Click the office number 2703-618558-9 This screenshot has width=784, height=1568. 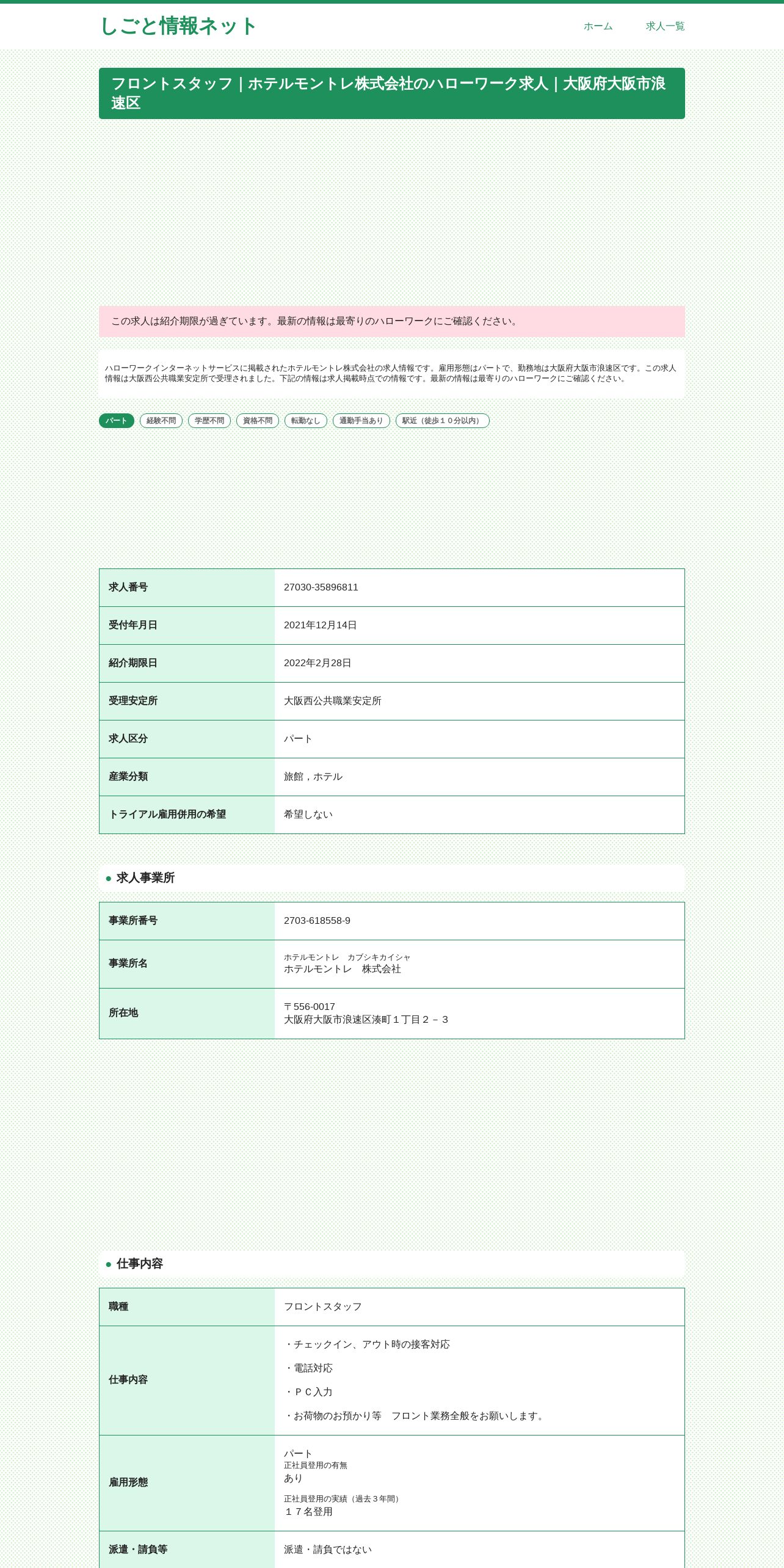click(x=317, y=921)
